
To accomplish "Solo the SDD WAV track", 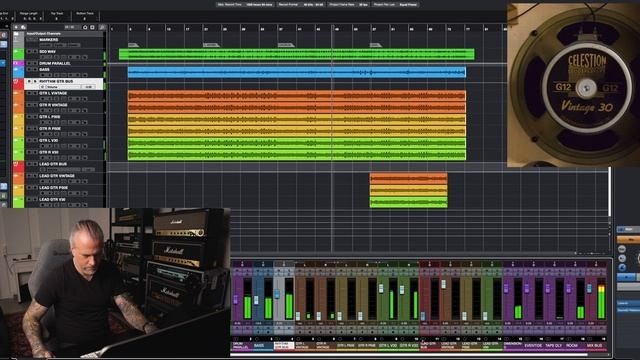I will click(x=34, y=52).
